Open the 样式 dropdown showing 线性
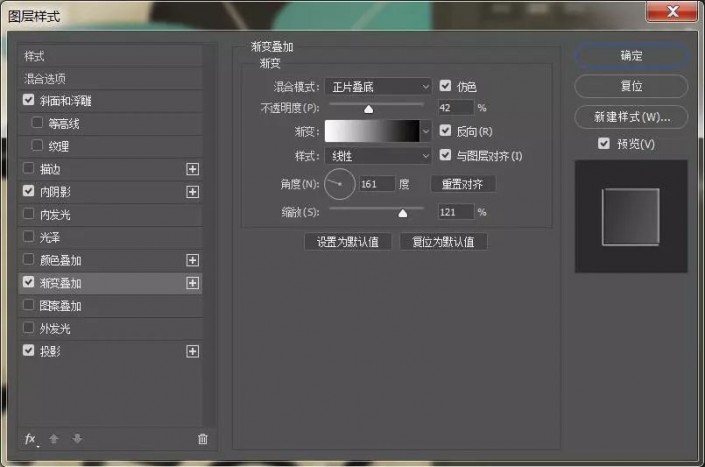 click(378, 156)
